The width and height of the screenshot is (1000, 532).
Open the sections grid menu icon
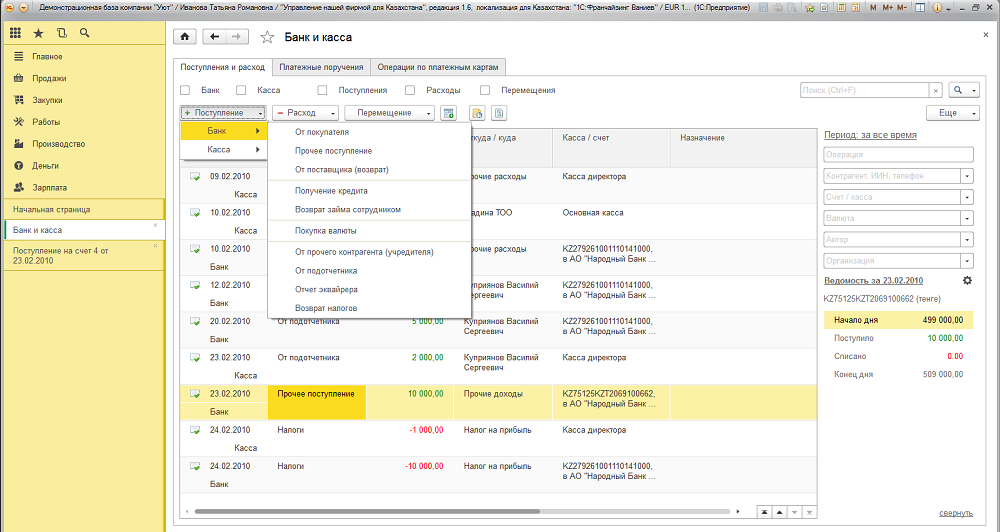coord(16,33)
